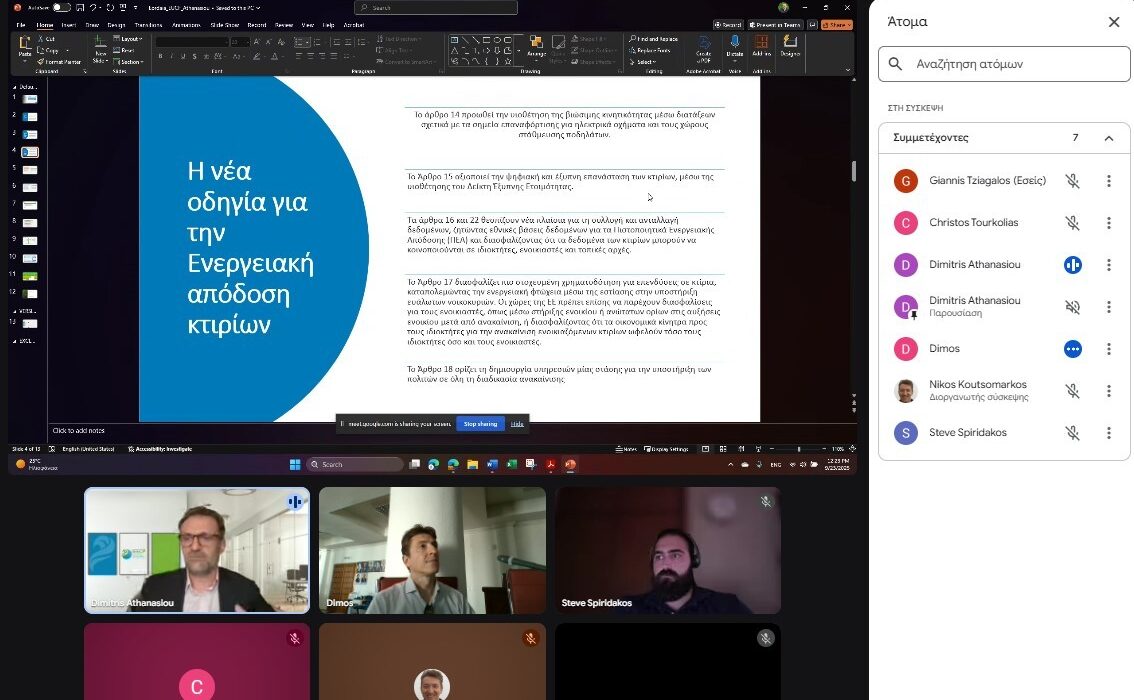The width and height of the screenshot is (1134, 700).
Task: Click the Dictate microphone icon
Action: (x=735, y=46)
